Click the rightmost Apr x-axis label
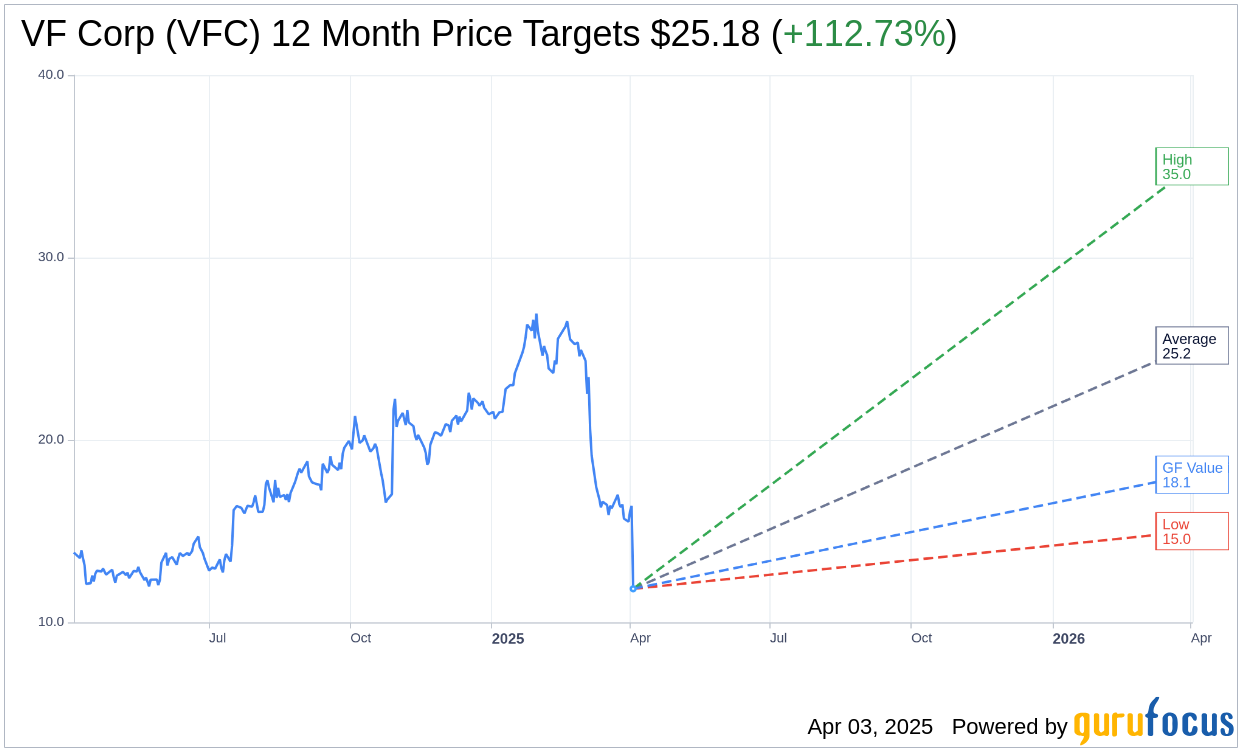Screen dimensions: 1242x752 tap(1201, 638)
